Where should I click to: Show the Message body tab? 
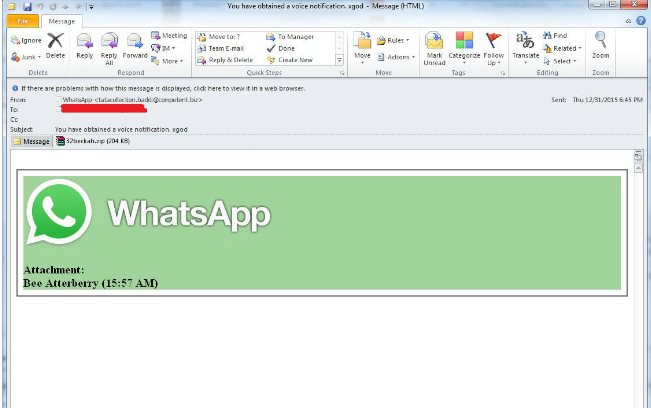[x=32, y=141]
